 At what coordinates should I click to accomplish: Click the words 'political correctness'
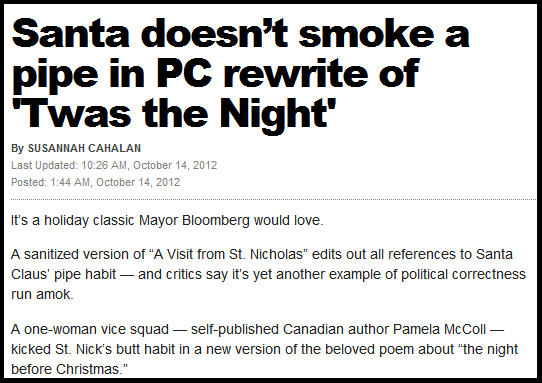tap(463, 274)
